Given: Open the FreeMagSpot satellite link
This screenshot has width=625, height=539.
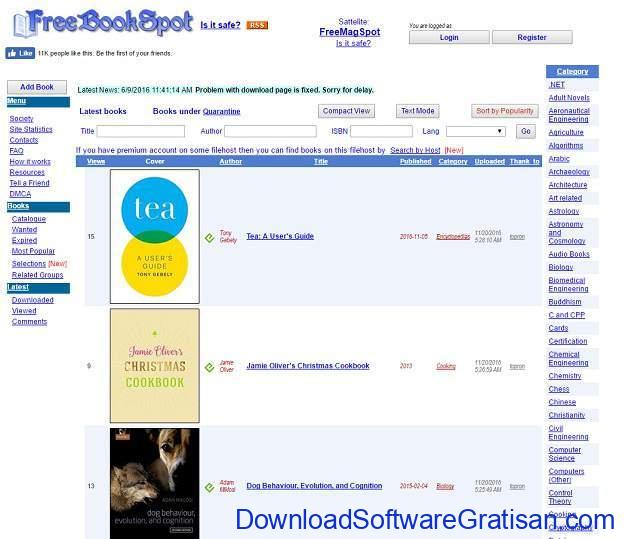Looking at the screenshot, I should [350, 32].
